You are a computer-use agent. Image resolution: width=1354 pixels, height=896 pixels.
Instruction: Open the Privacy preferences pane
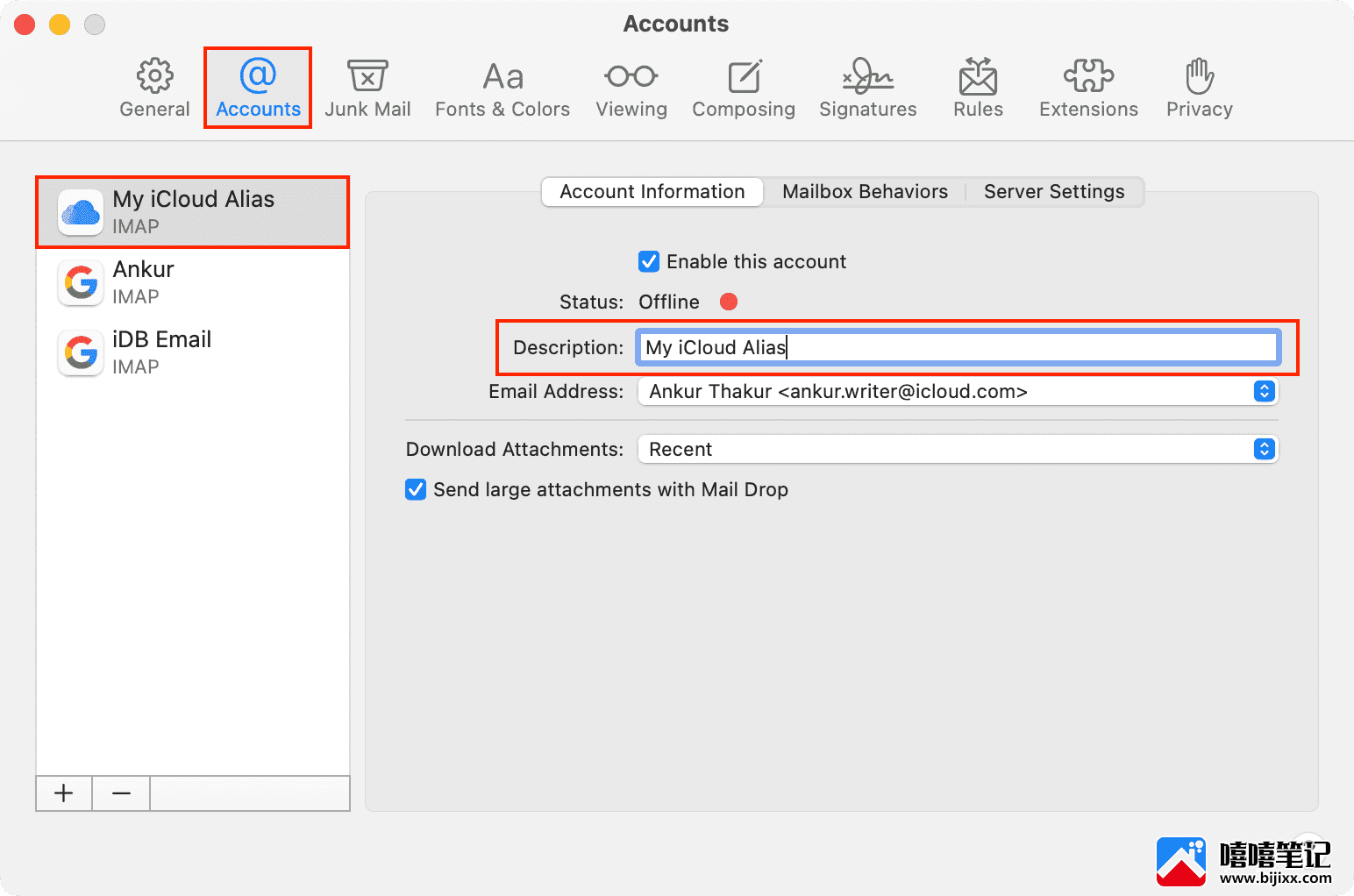click(1200, 88)
